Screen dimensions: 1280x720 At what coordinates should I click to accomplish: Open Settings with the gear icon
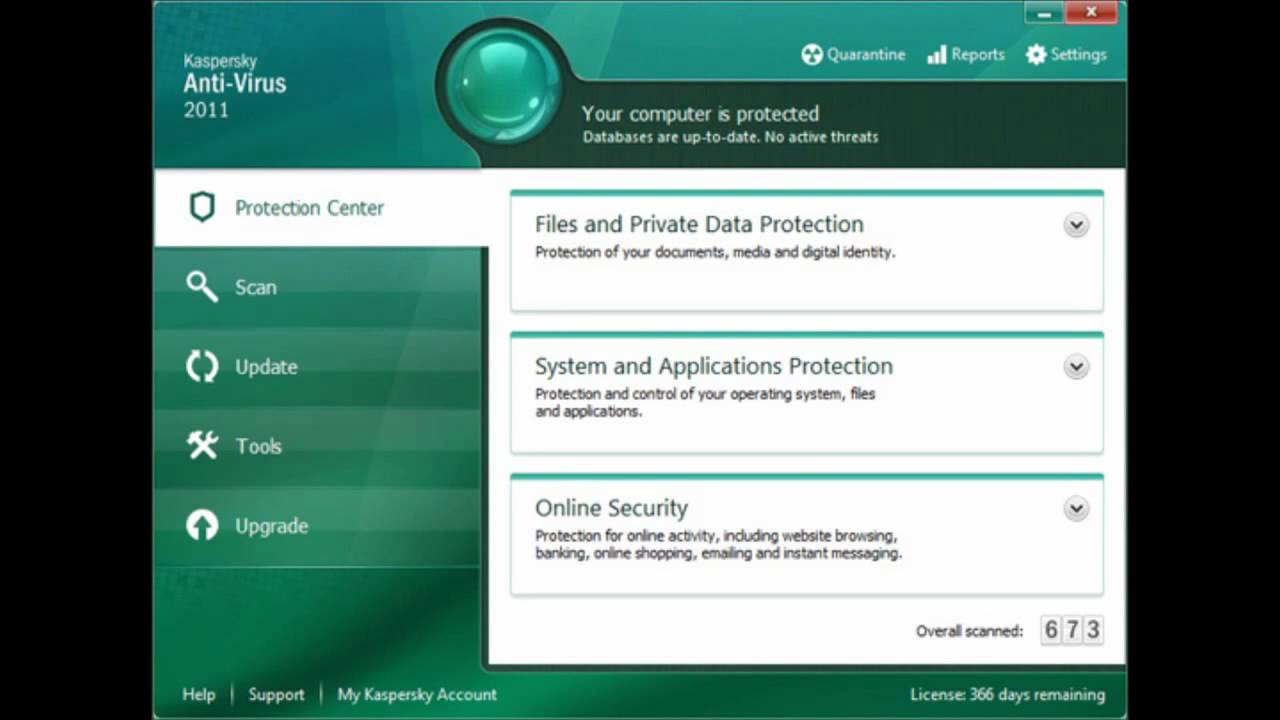tap(1066, 55)
